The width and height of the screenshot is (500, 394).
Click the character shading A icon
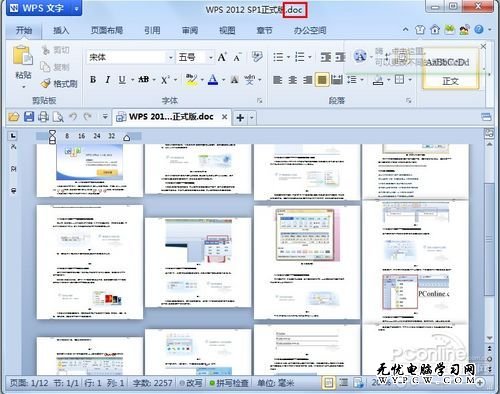pyautogui.click(x=235, y=80)
